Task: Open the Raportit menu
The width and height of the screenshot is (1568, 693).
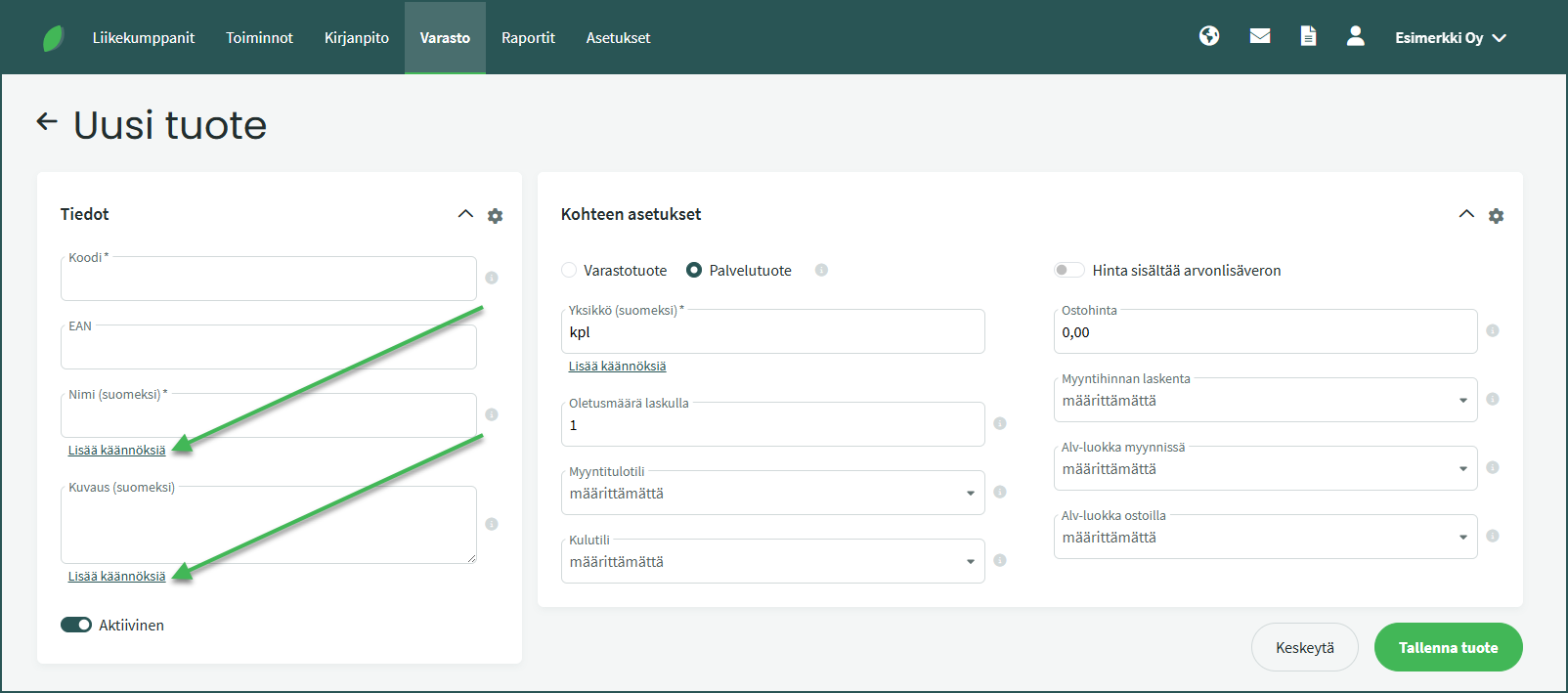Action: (x=528, y=38)
